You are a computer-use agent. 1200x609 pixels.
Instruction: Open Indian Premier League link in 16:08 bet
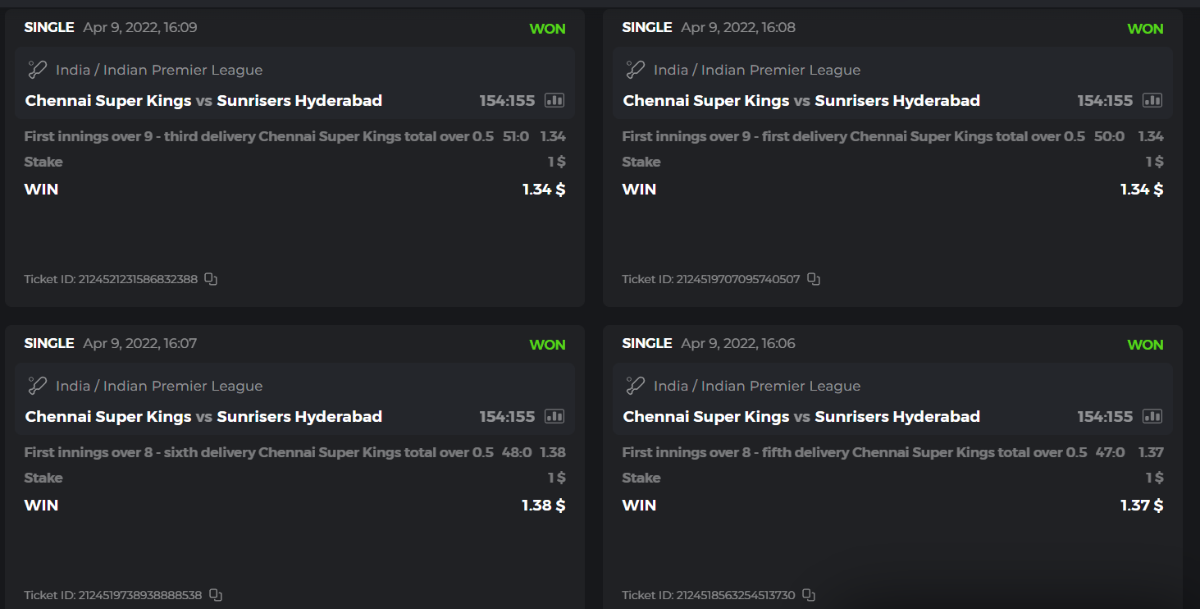pyautogui.click(x=780, y=70)
